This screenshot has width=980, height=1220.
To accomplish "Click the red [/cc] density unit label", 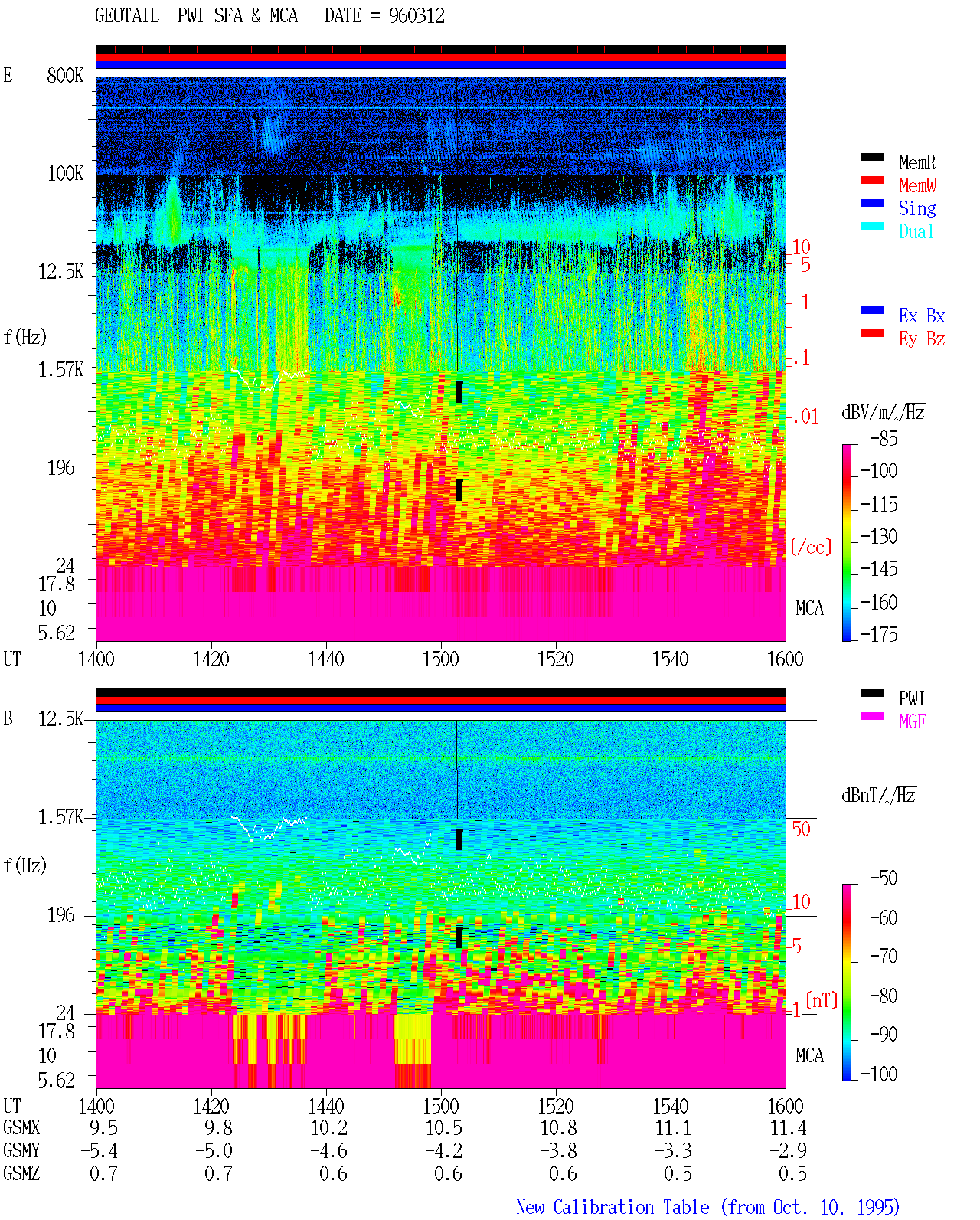I will point(811,547).
